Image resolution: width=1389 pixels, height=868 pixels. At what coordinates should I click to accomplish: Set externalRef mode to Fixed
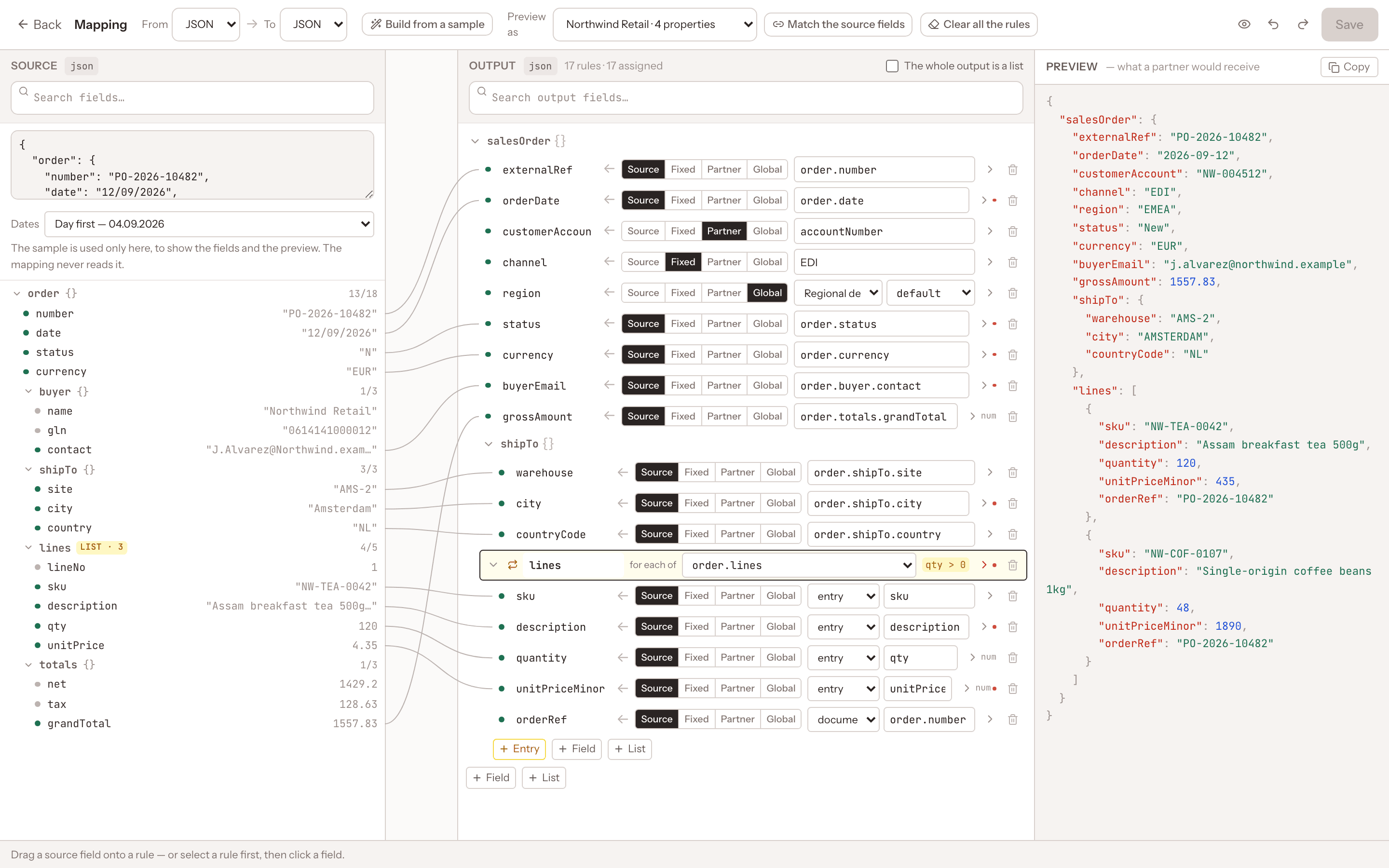point(682,169)
